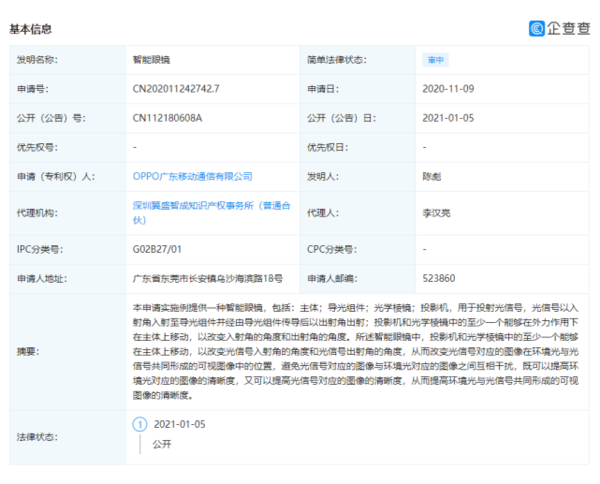This screenshot has width=600, height=484.
Task: Select the invention name 智能眼镜
Action: [151, 60]
